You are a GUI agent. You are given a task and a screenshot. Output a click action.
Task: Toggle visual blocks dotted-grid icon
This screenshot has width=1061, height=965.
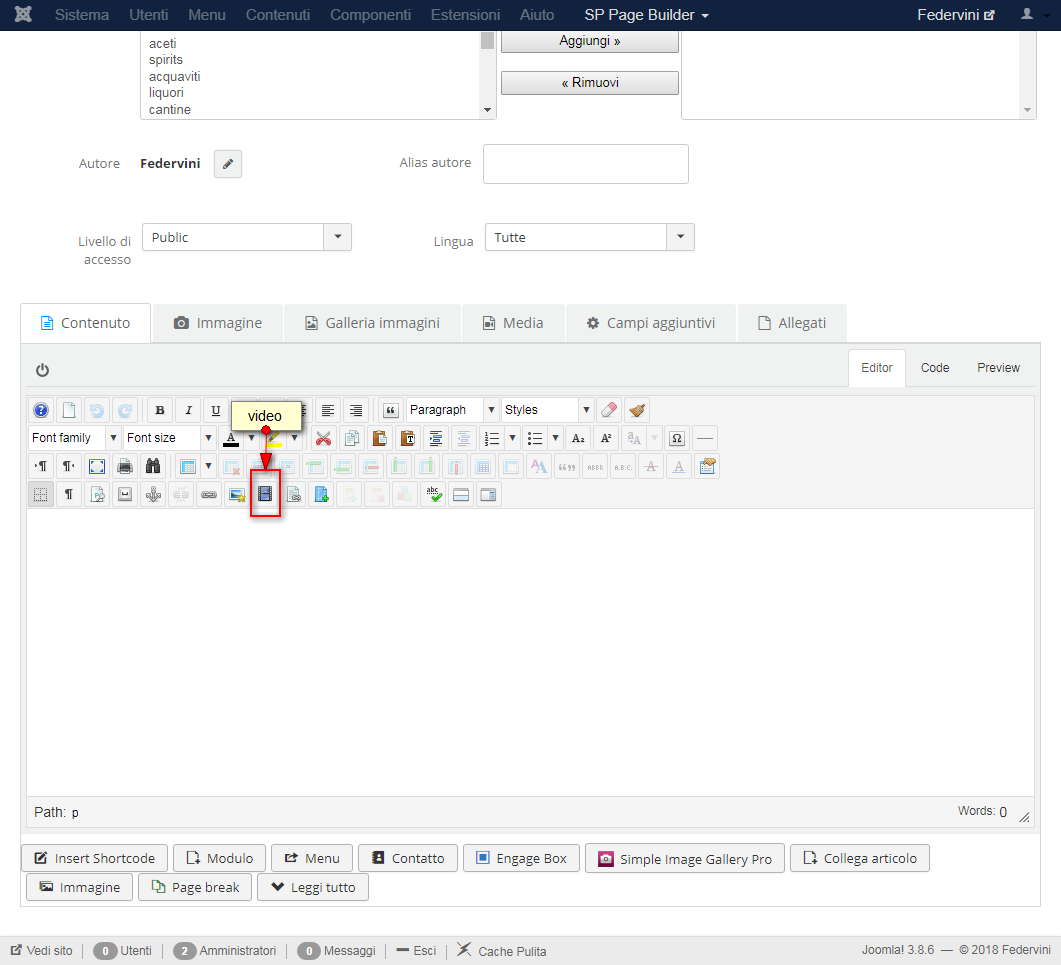click(41, 495)
